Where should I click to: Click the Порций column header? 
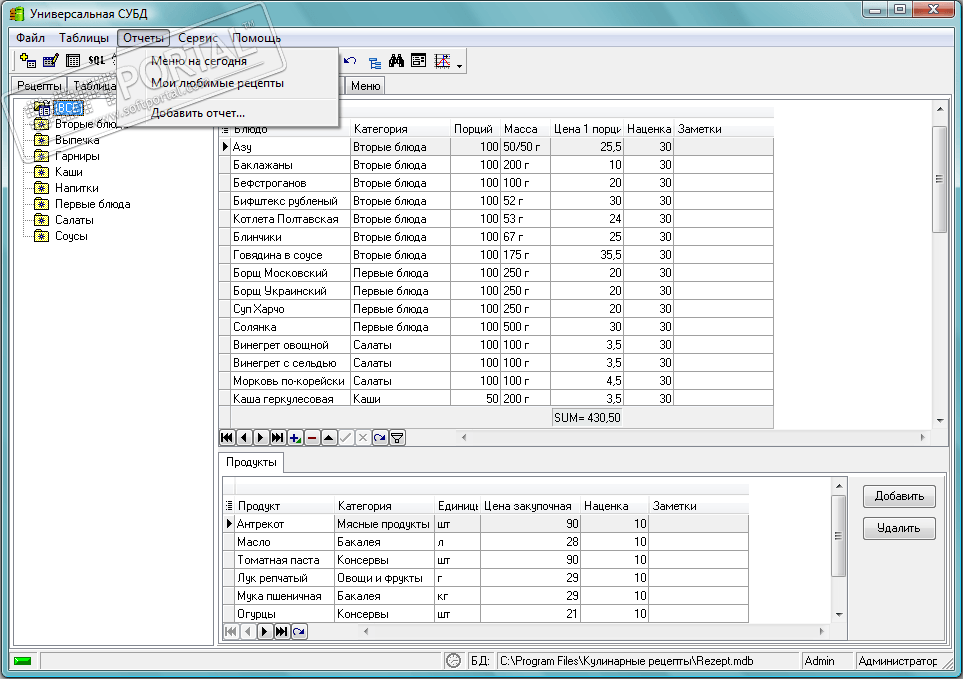click(475, 130)
